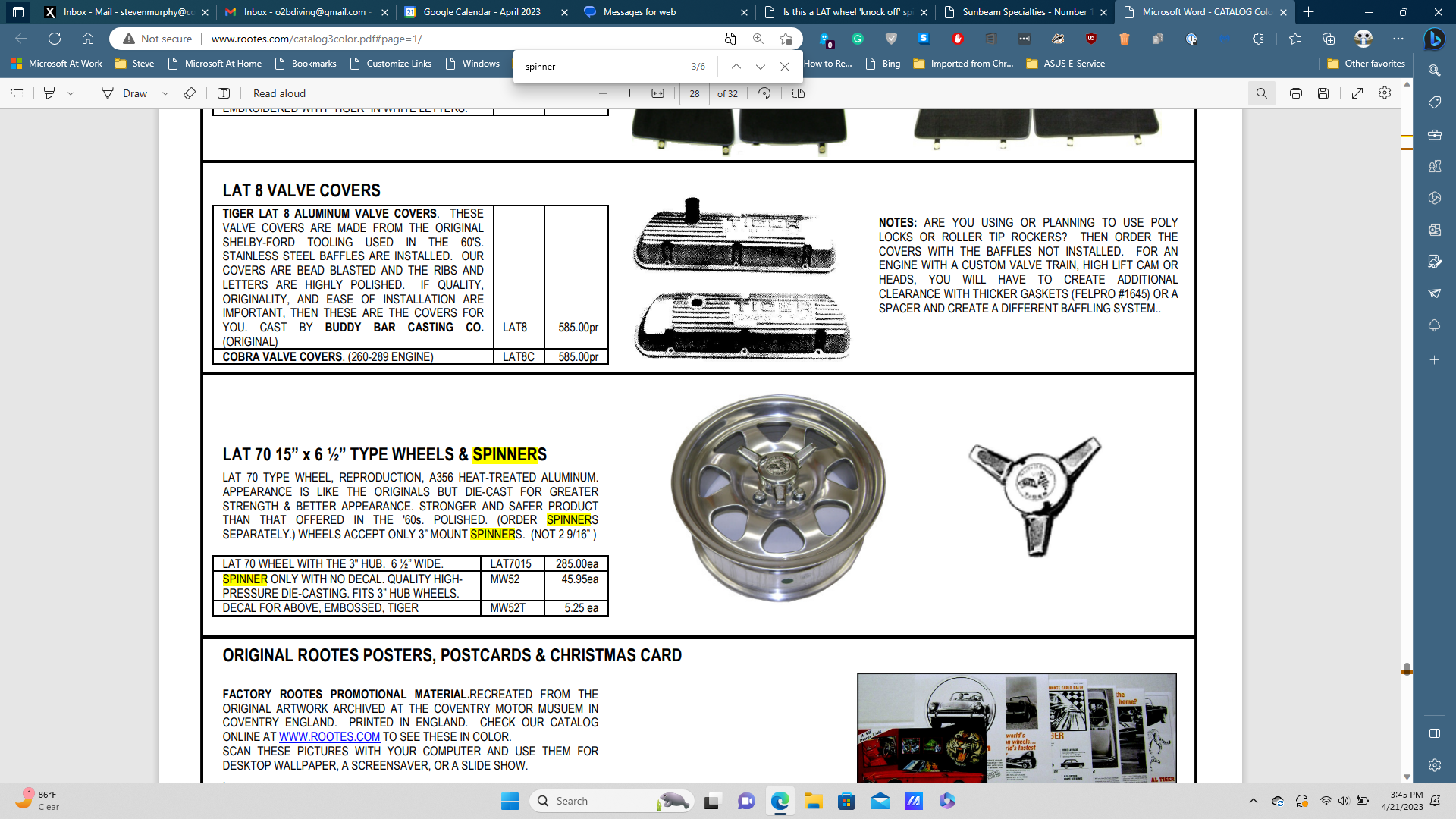Select the Erase tool
This screenshot has height=819, width=1456.
[190, 93]
